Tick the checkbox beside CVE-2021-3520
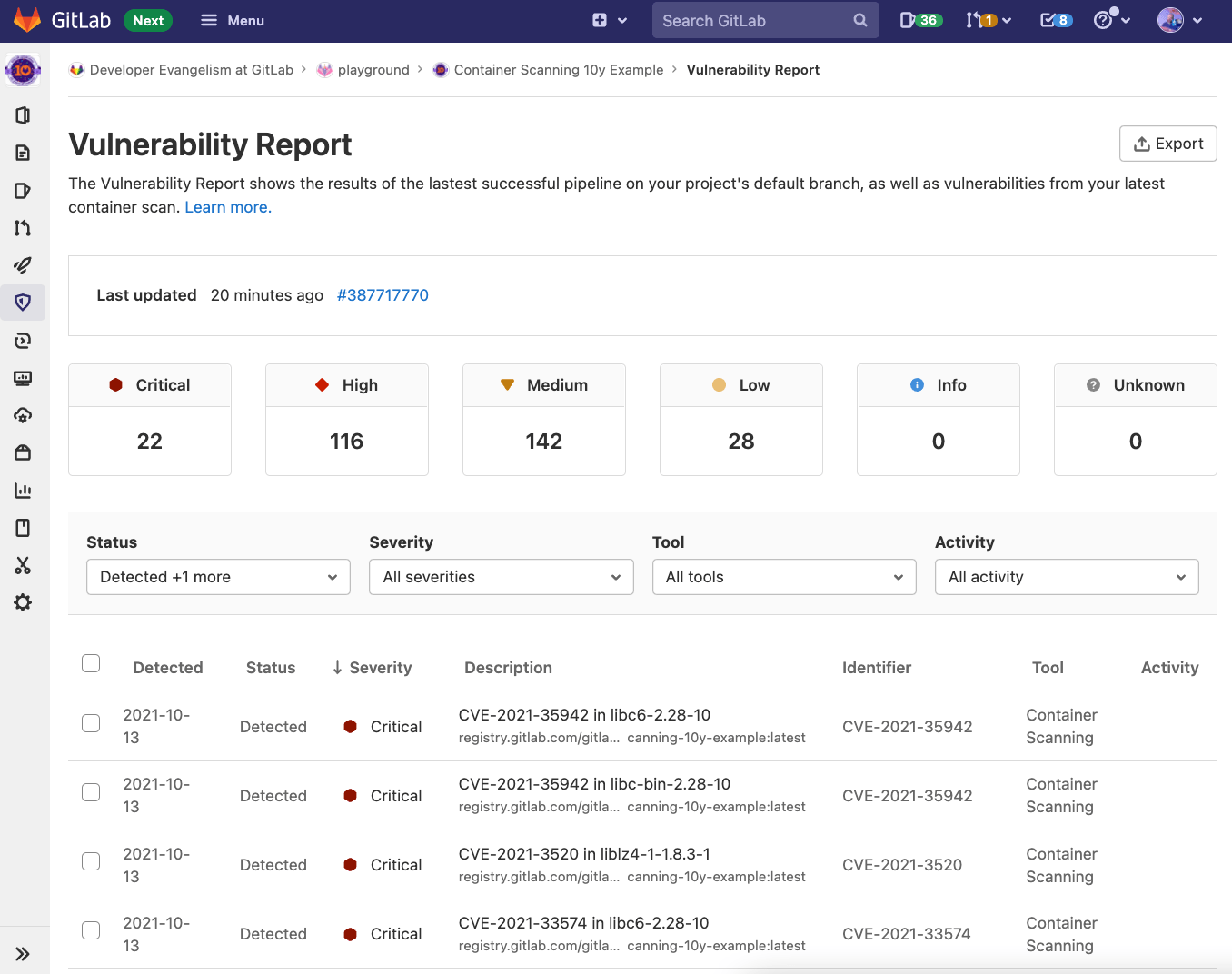Image resolution: width=1232 pixels, height=974 pixels. pyautogui.click(x=91, y=861)
